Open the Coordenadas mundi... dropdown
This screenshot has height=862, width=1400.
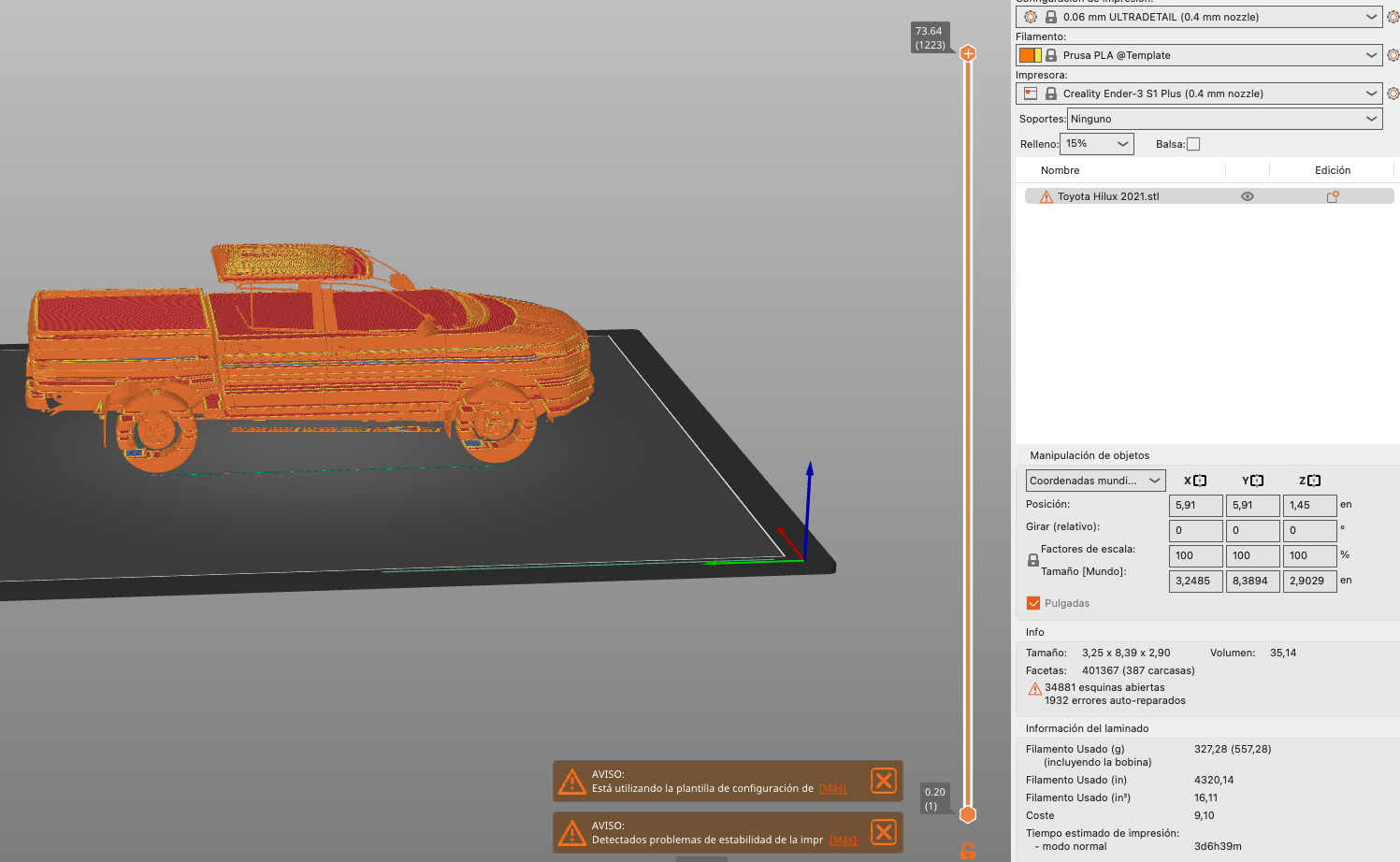1096,481
